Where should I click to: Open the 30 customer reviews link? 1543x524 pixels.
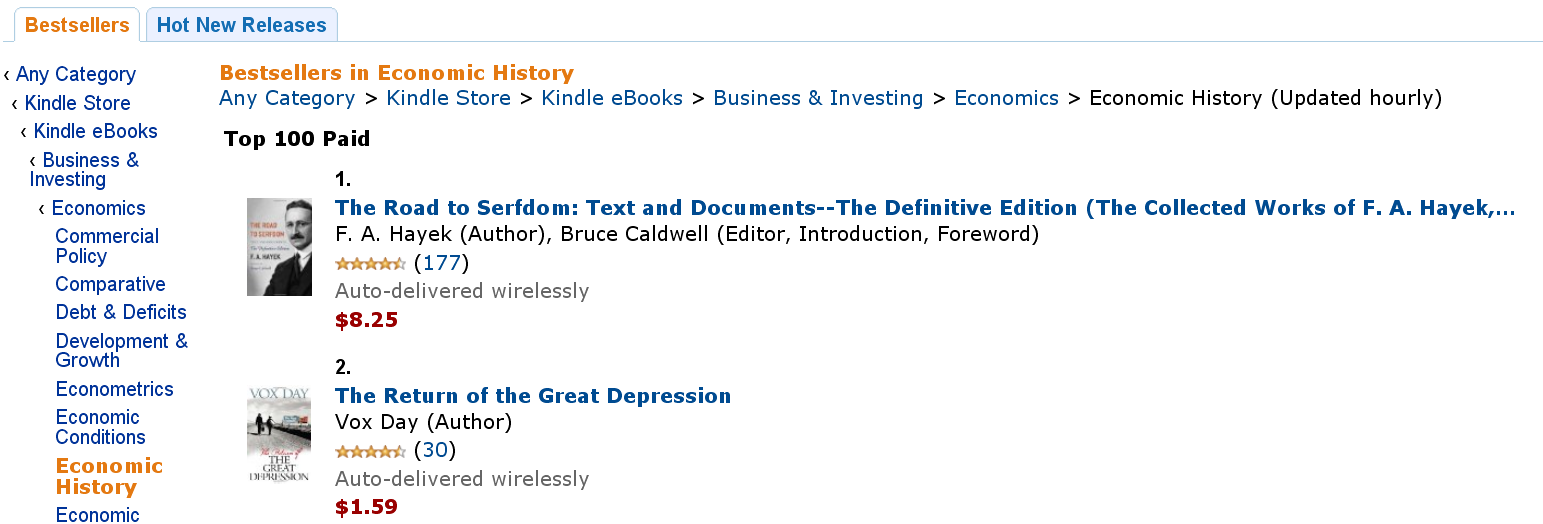pyautogui.click(x=435, y=451)
